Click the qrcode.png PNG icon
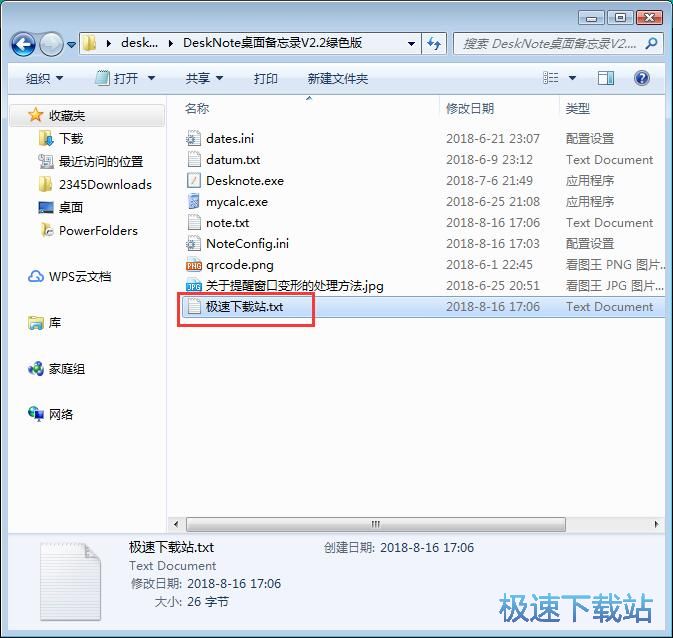The width and height of the screenshot is (673, 638). point(194,265)
